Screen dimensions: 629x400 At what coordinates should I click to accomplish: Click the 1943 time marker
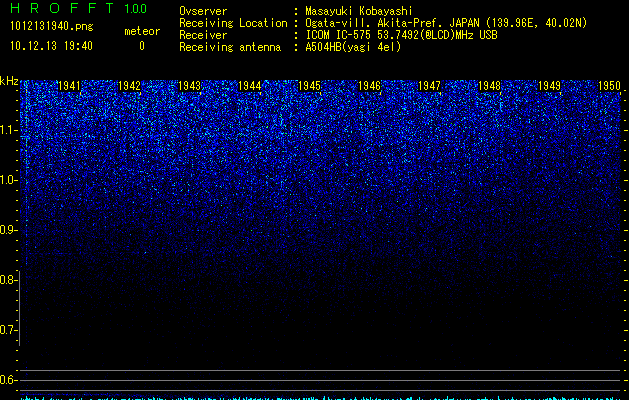pyautogui.click(x=189, y=86)
